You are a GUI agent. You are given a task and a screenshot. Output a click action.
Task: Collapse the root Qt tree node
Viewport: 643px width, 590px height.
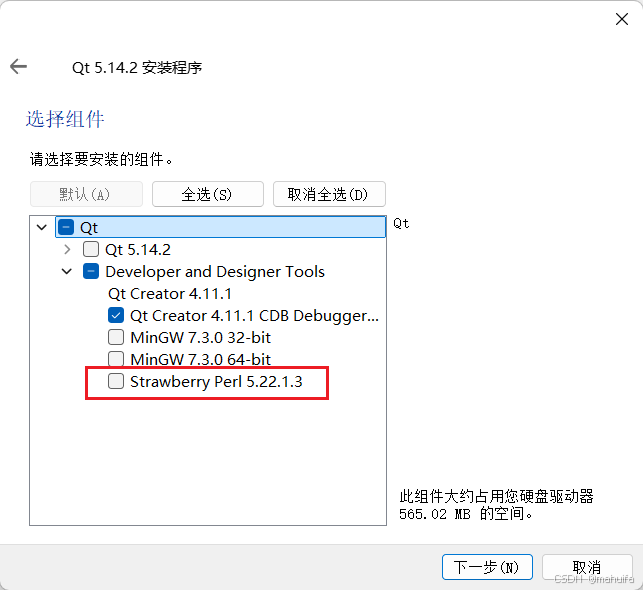(x=42, y=227)
